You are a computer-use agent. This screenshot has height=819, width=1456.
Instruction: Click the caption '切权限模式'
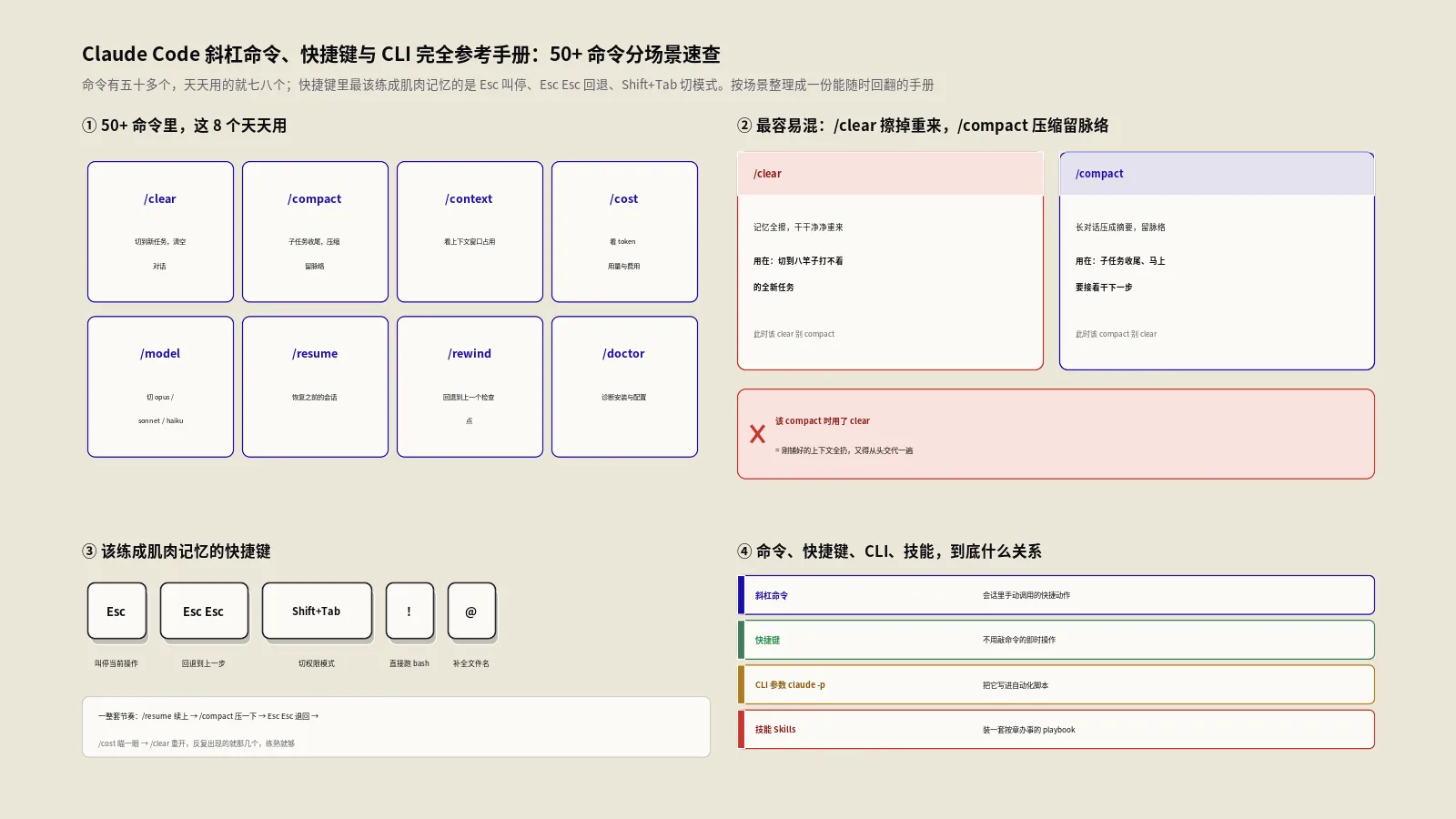pyautogui.click(x=317, y=663)
